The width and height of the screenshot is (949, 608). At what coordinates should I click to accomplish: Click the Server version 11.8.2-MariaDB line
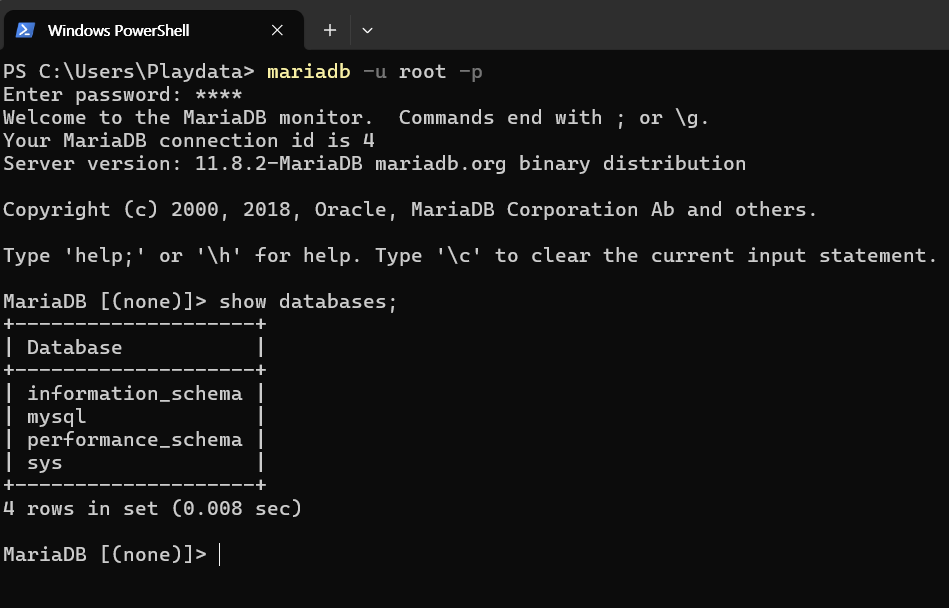point(374,163)
